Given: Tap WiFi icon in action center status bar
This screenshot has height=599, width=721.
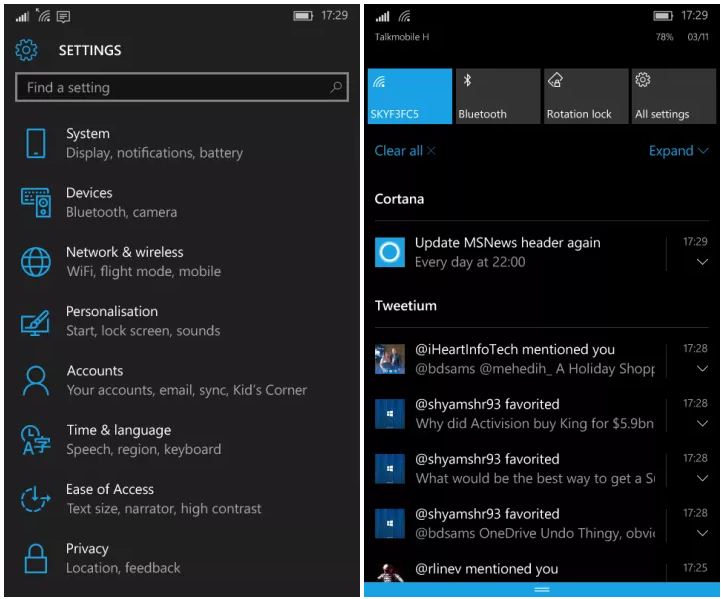Looking at the screenshot, I should click(405, 17).
